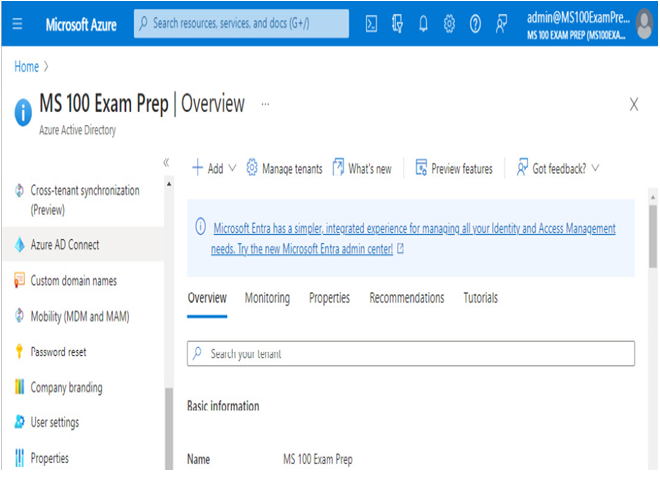Click the Manage tenants gear icon
The width and height of the screenshot is (660, 490).
click(252, 168)
